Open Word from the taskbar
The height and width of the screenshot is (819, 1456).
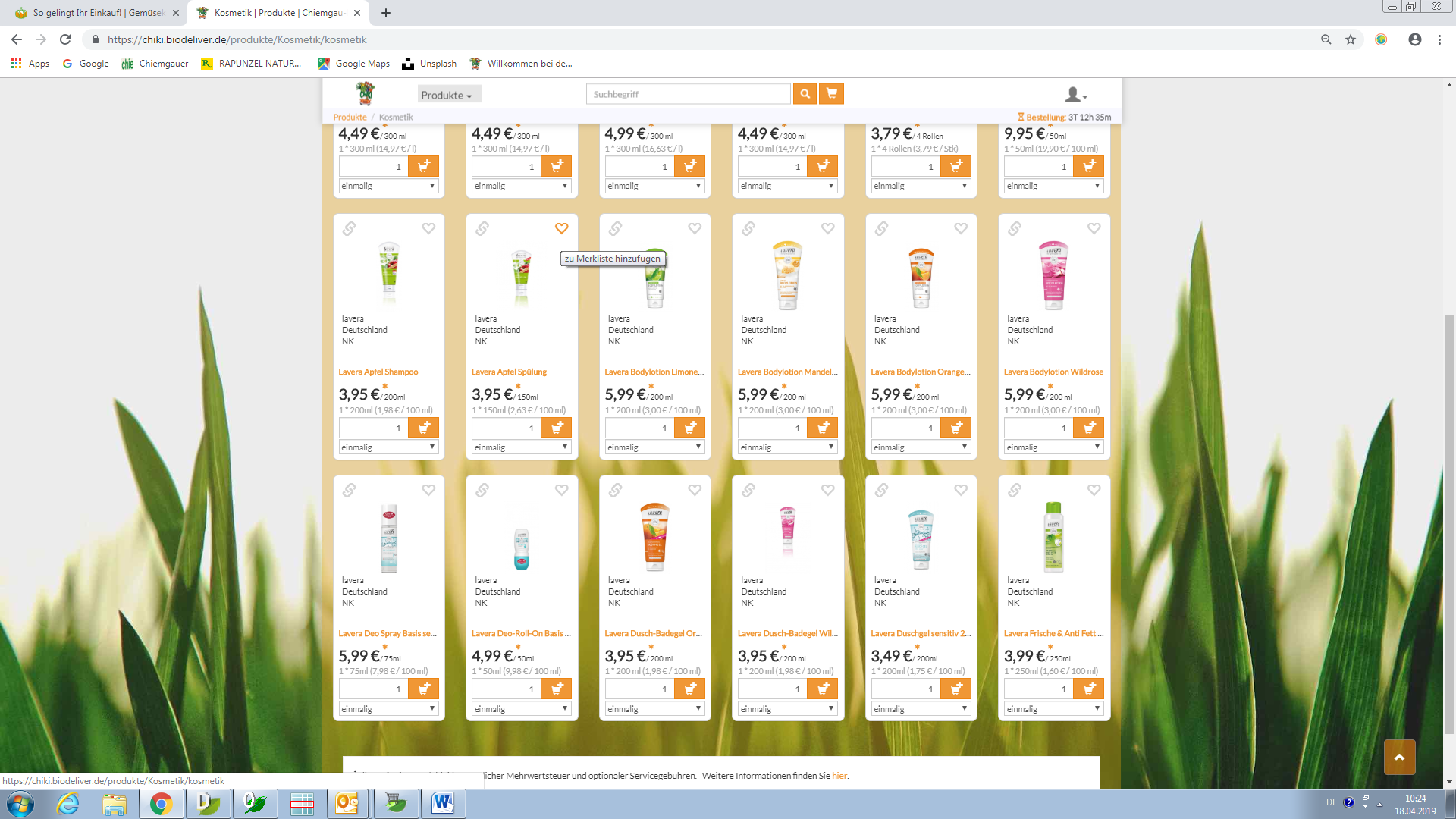443,804
